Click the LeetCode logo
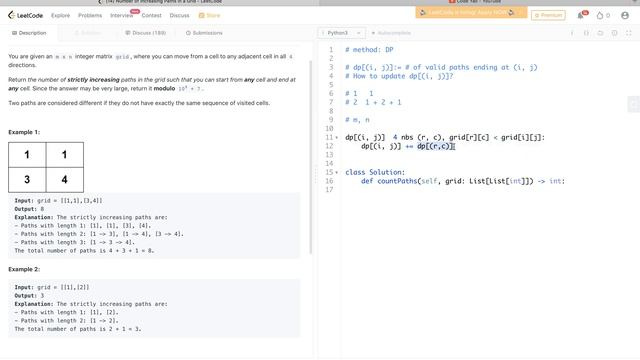The image size is (640, 360). click(x=25, y=16)
